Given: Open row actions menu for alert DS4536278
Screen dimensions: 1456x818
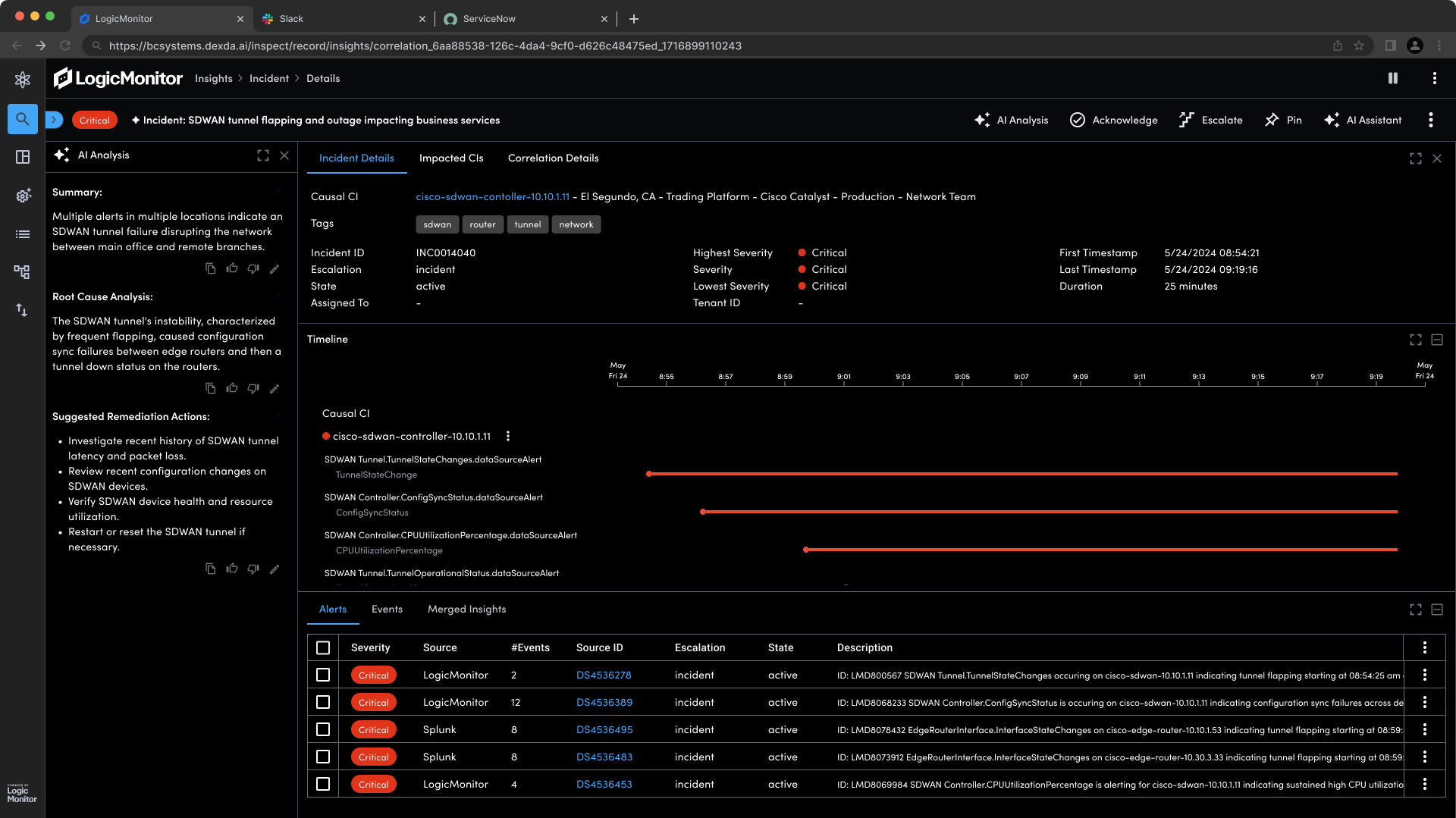Looking at the screenshot, I should tap(1425, 675).
